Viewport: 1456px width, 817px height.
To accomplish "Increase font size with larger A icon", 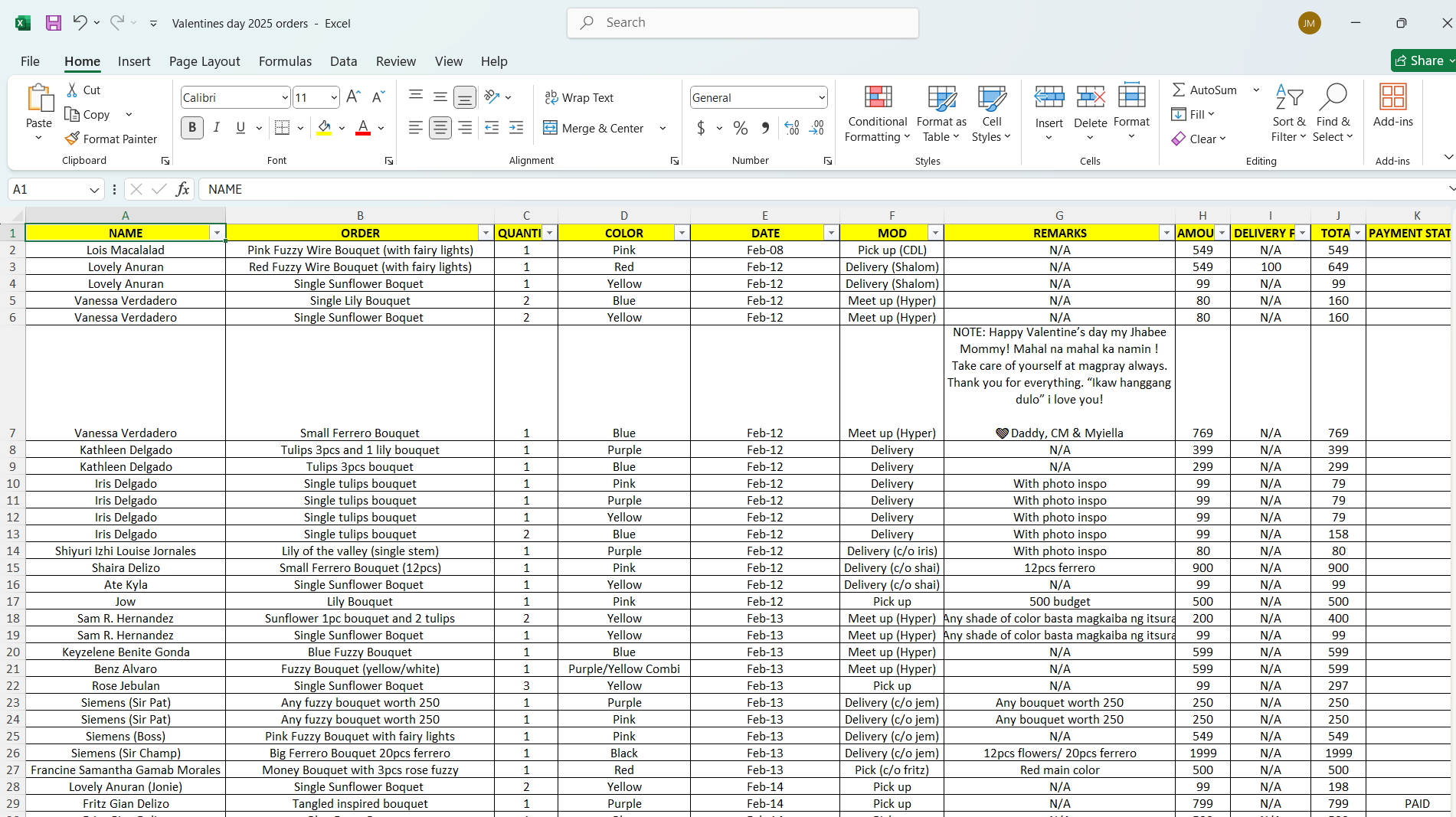I will tap(353, 96).
